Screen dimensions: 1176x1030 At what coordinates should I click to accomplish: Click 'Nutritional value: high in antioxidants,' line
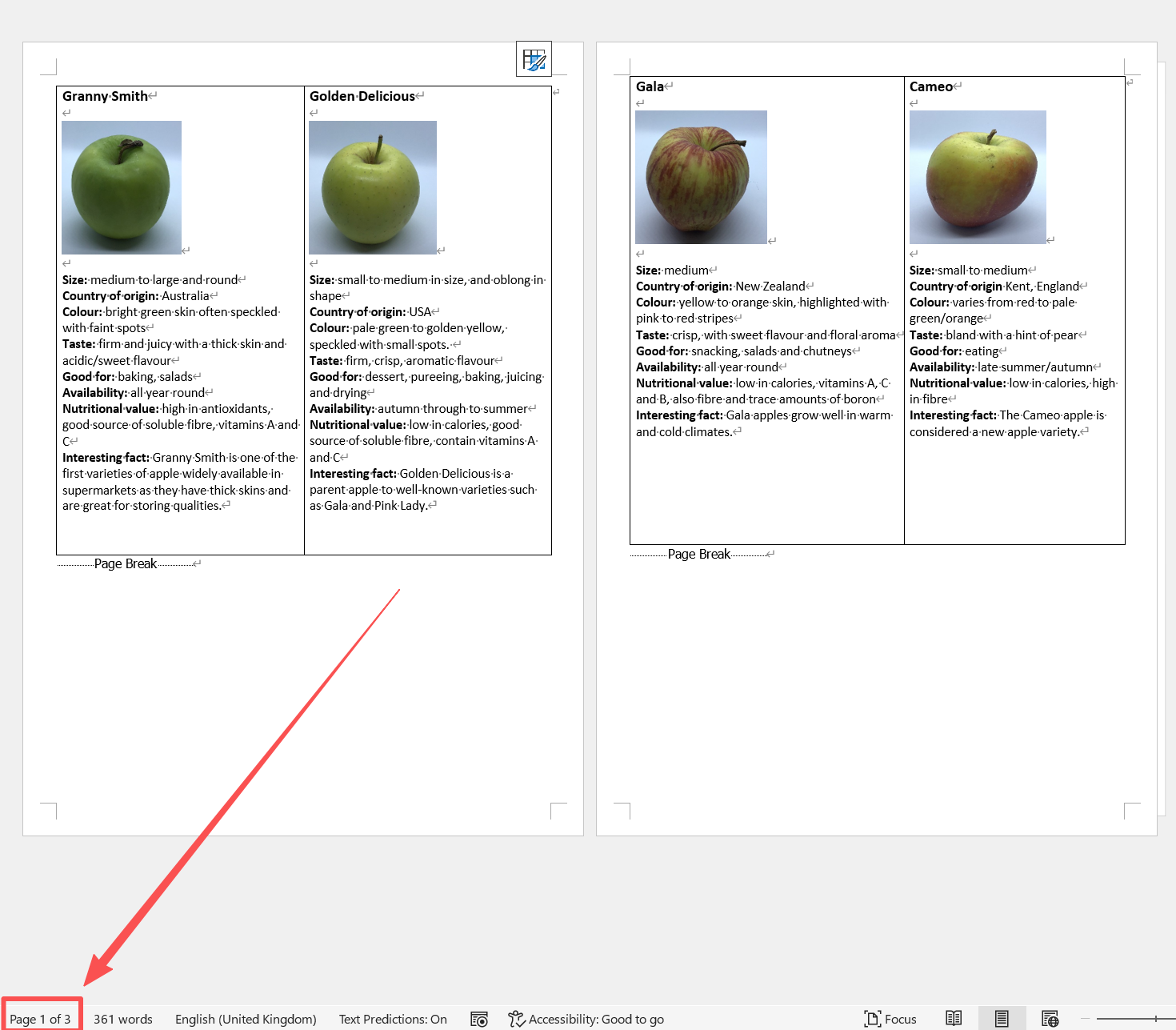pos(168,409)
